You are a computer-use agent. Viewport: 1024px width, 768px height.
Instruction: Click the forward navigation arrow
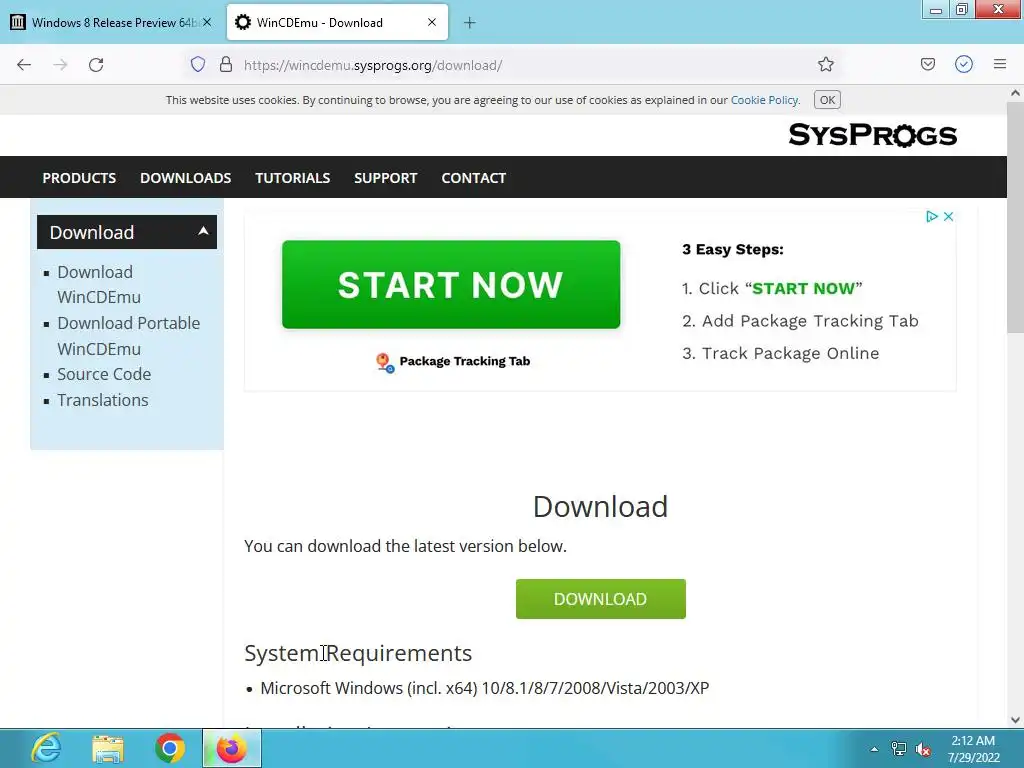coord(60,65)
